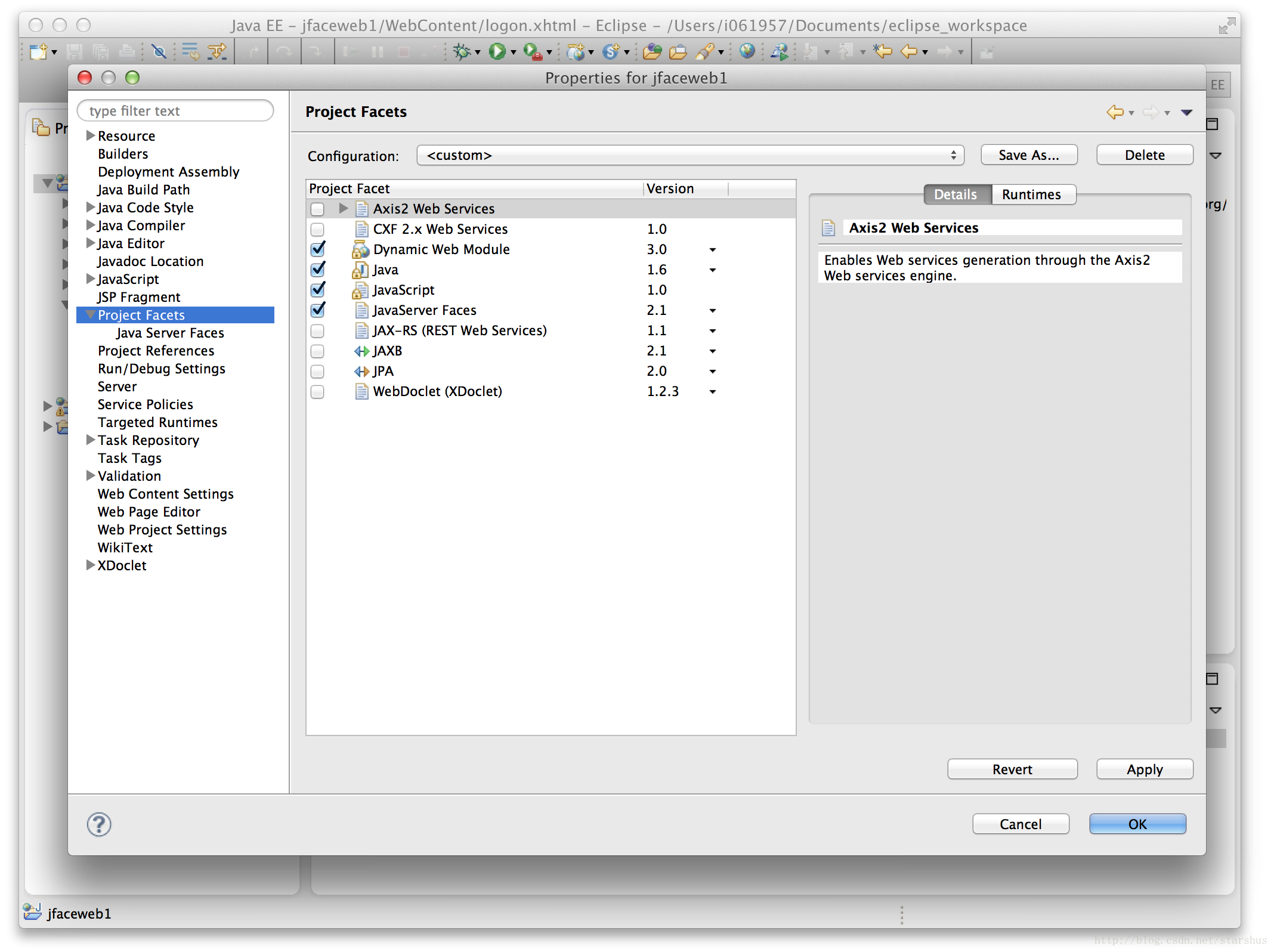Click the Open Type folder icon

point(652,52)
